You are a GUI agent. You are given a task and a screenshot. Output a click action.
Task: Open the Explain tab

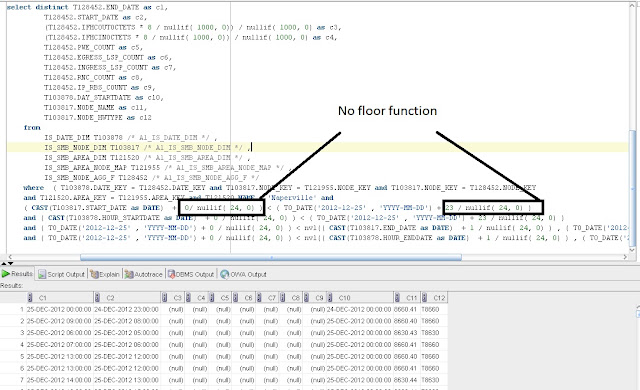click(105, 274)
